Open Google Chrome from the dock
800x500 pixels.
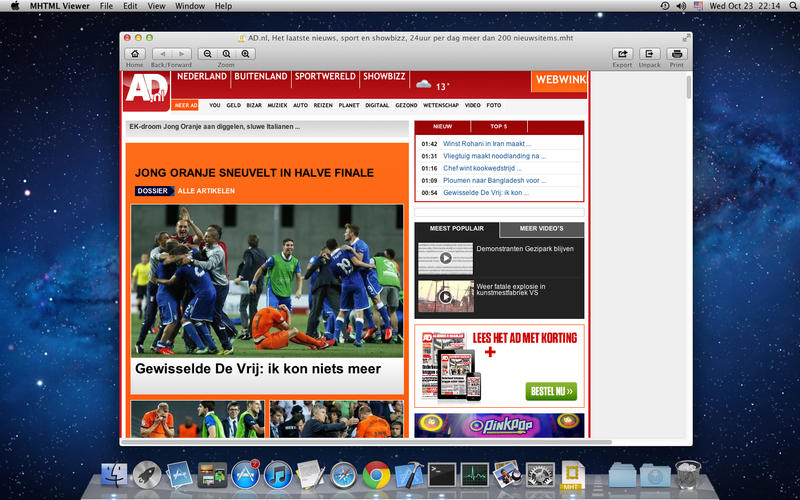coord(376,475)
